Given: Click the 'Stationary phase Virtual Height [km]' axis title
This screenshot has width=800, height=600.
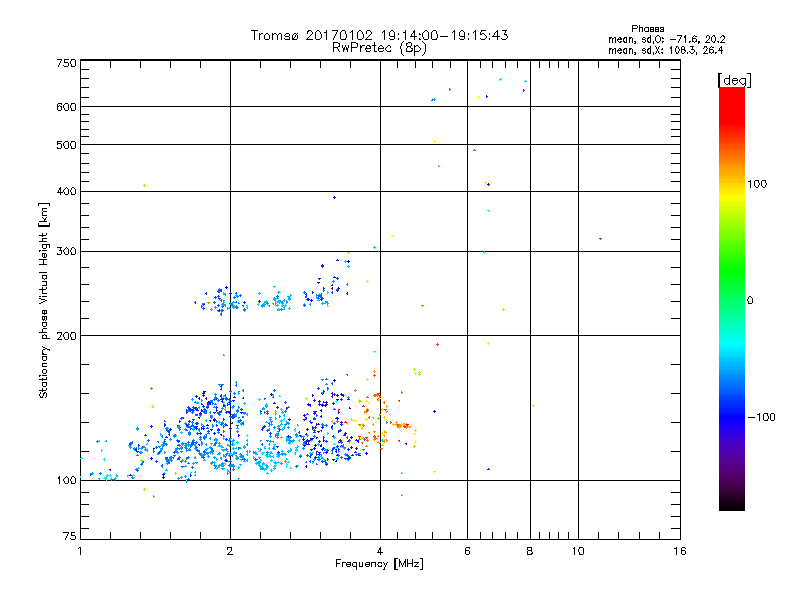Looking at the screenshot, I should [43, 301].
